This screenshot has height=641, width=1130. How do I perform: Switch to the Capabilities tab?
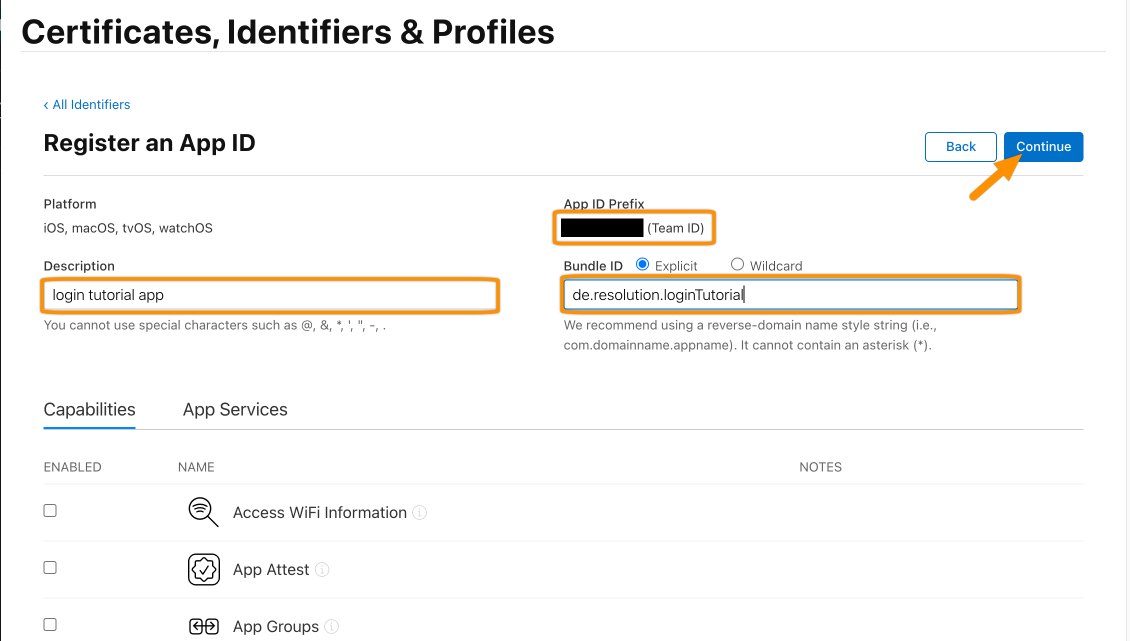click(x=89, y=410)
